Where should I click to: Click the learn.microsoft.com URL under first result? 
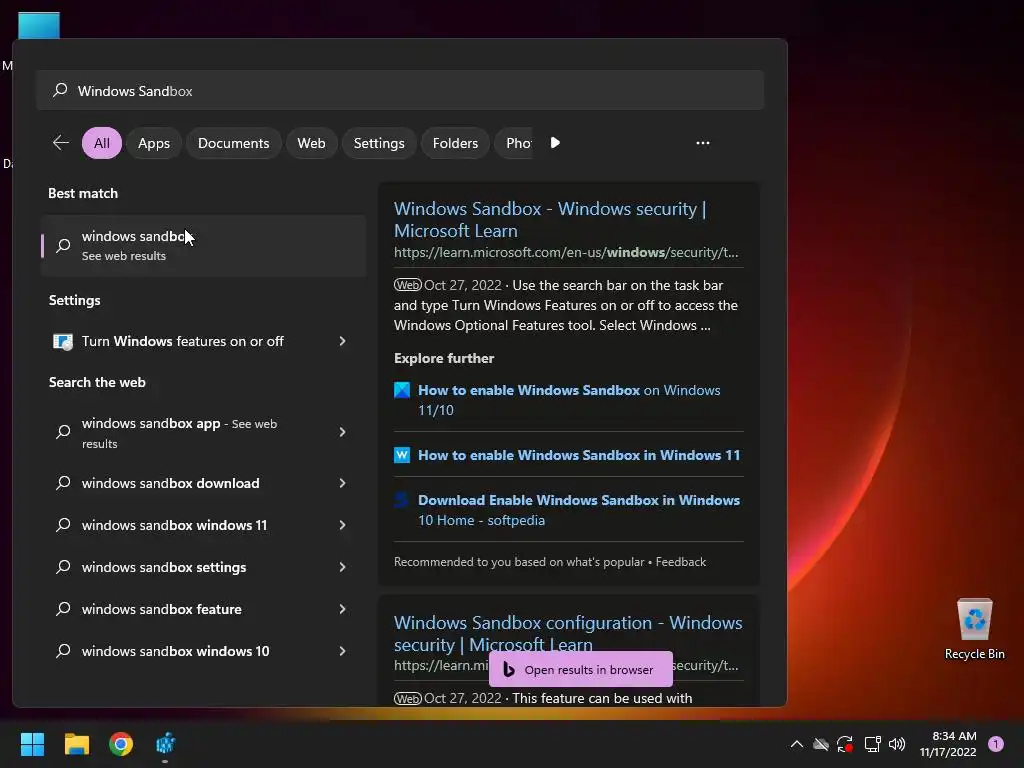[566, 253]
